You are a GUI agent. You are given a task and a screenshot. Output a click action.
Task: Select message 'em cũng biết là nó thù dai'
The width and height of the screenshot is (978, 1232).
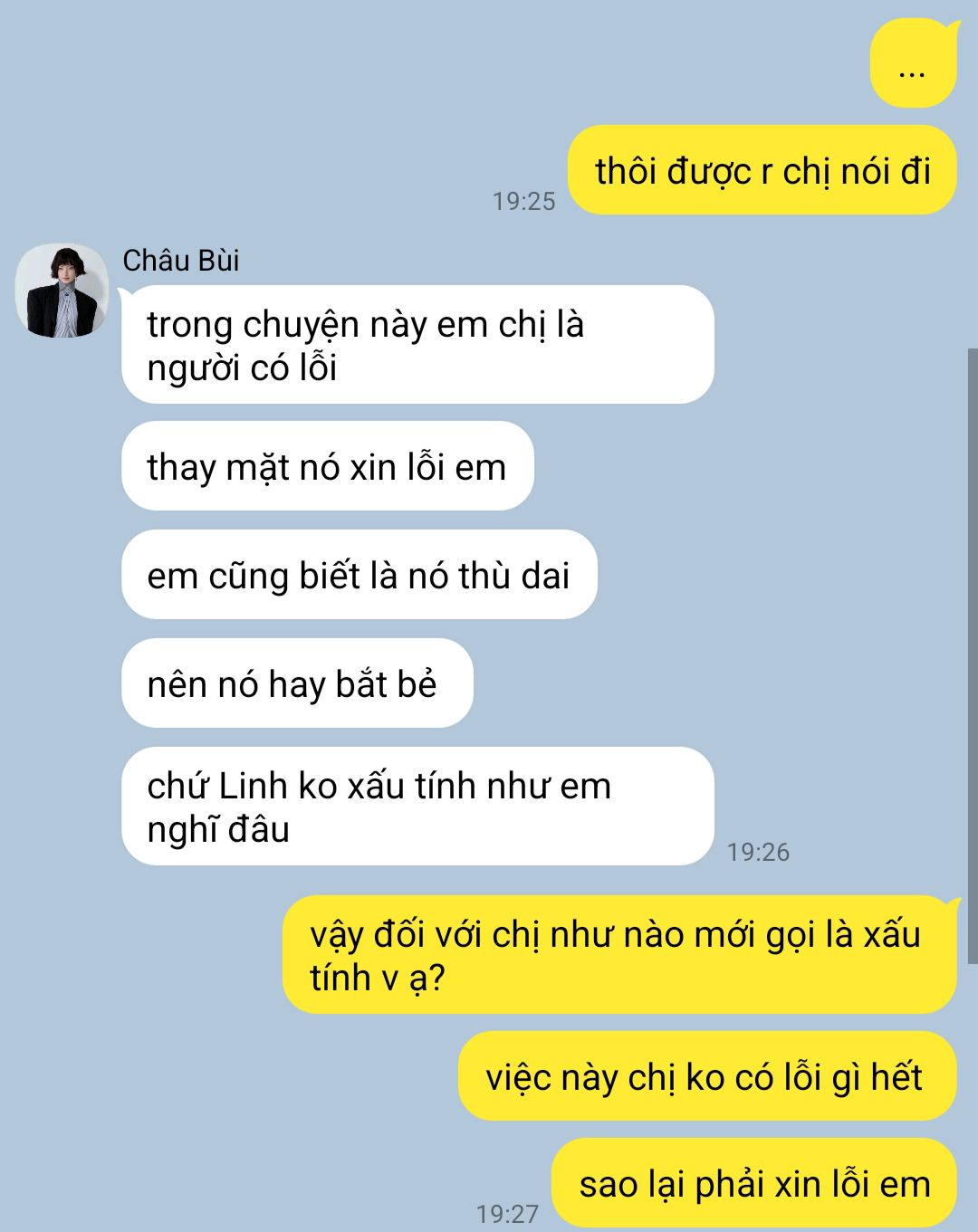coord(360,575)
